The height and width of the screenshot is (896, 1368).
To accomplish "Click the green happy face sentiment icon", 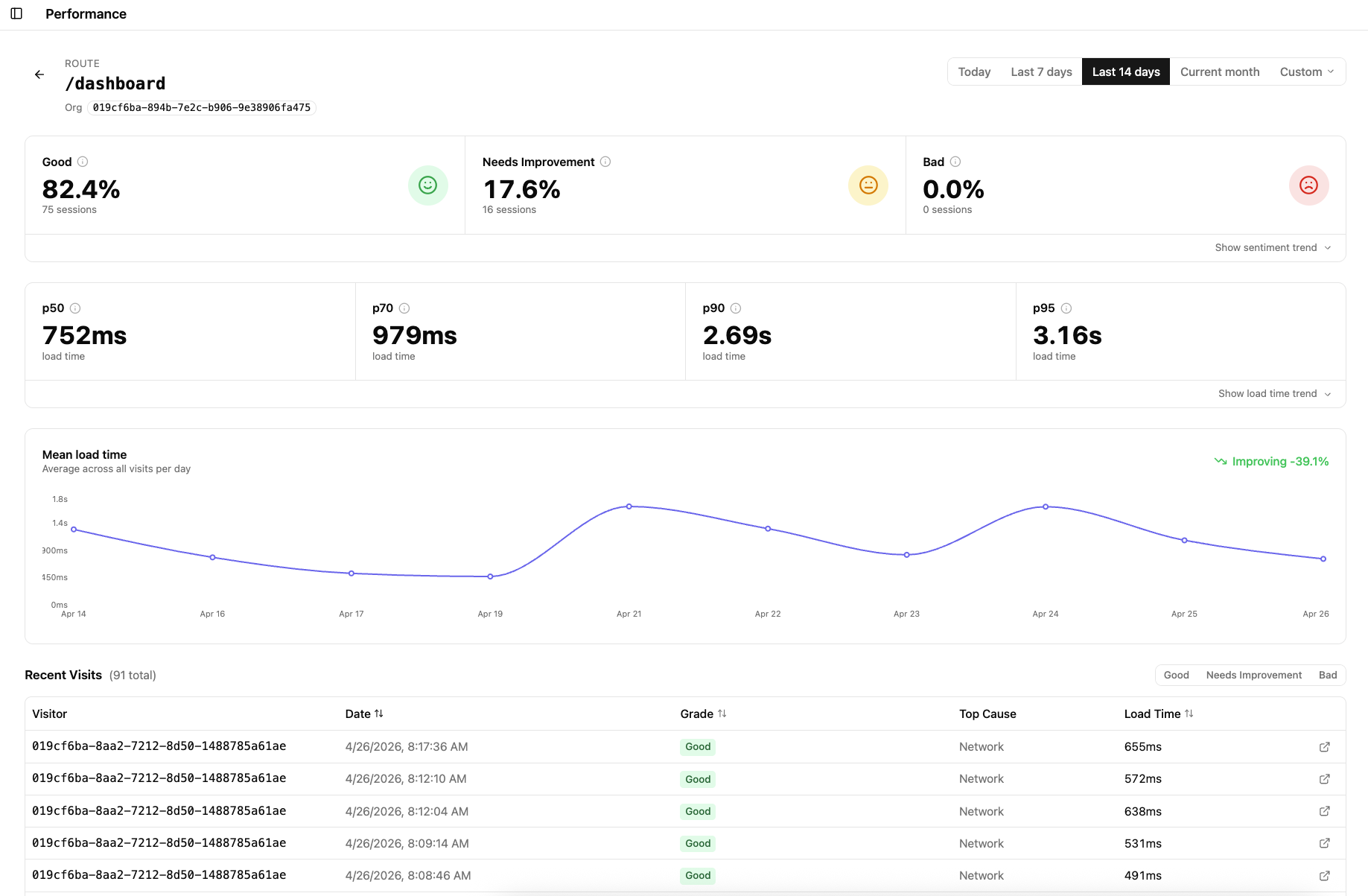I will click(x=427, y=185).
